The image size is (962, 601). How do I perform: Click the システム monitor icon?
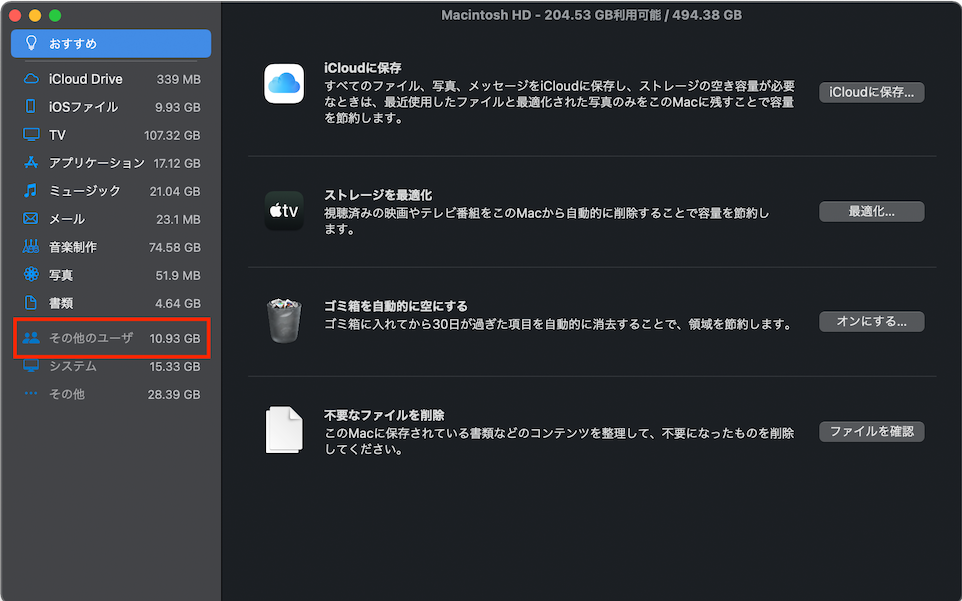31,366
